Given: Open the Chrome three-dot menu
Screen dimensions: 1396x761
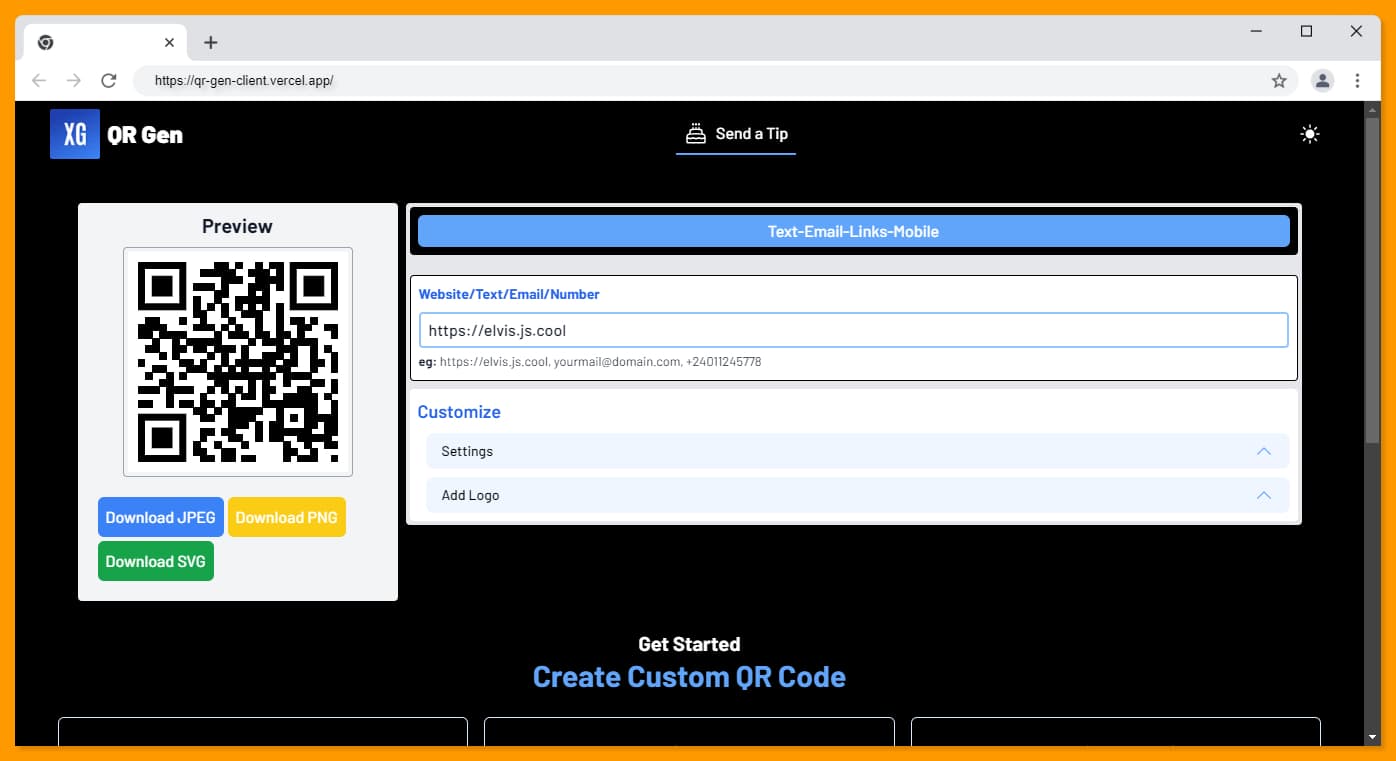Looking at the screenshot, I should pos(1357,81).
